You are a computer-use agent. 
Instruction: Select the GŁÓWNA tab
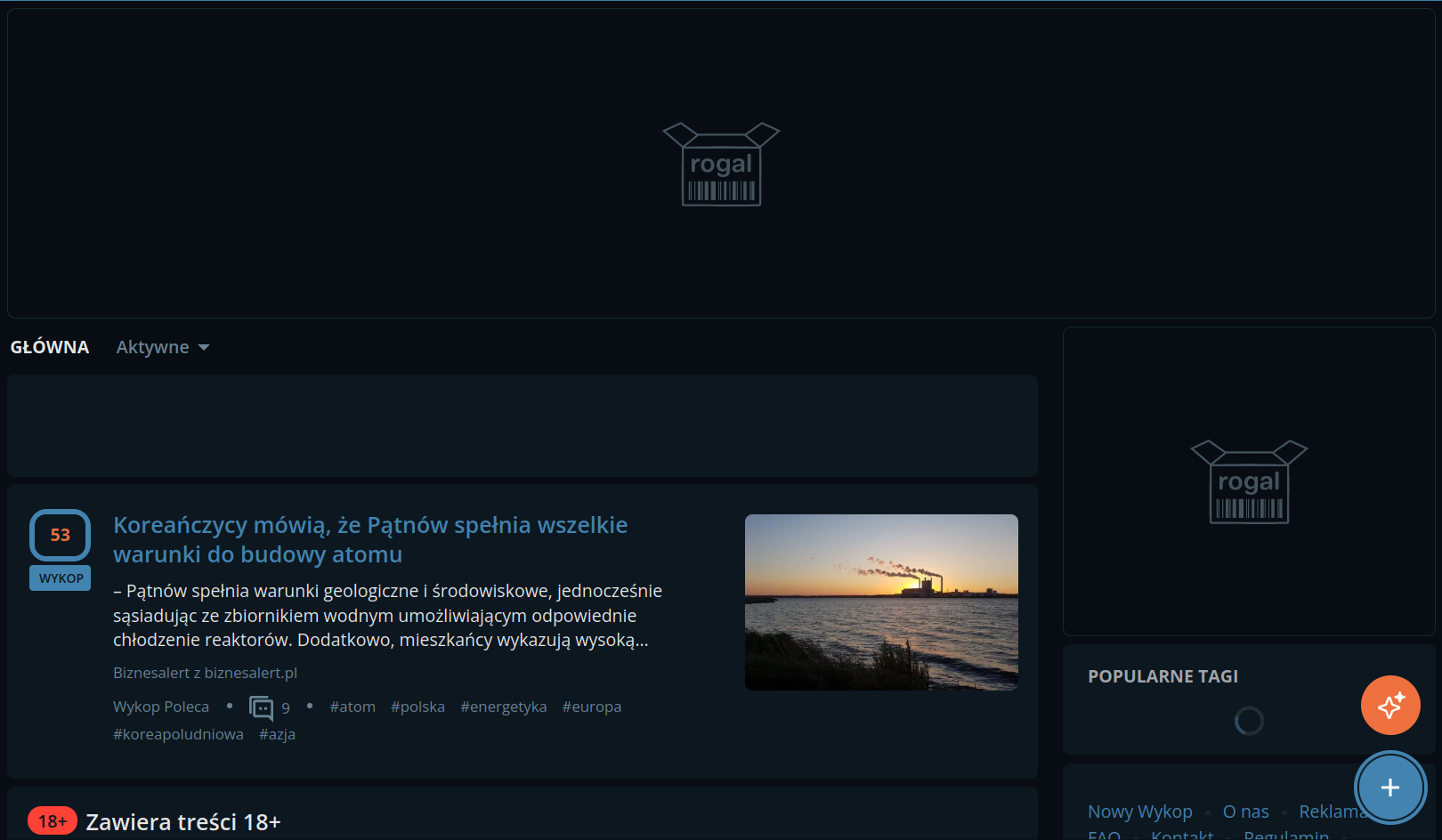click(x=50, y=347)
